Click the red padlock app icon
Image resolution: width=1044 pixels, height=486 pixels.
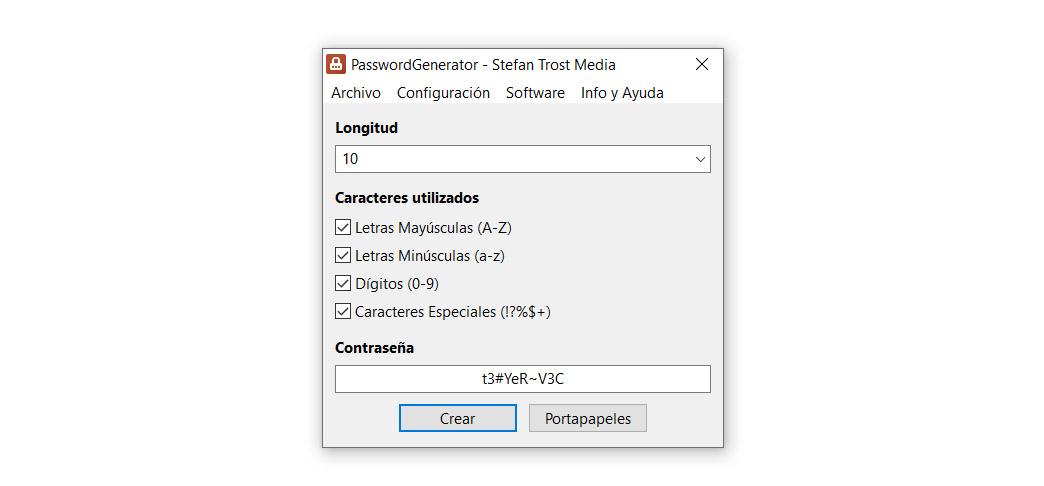click(x=336, y=64)
